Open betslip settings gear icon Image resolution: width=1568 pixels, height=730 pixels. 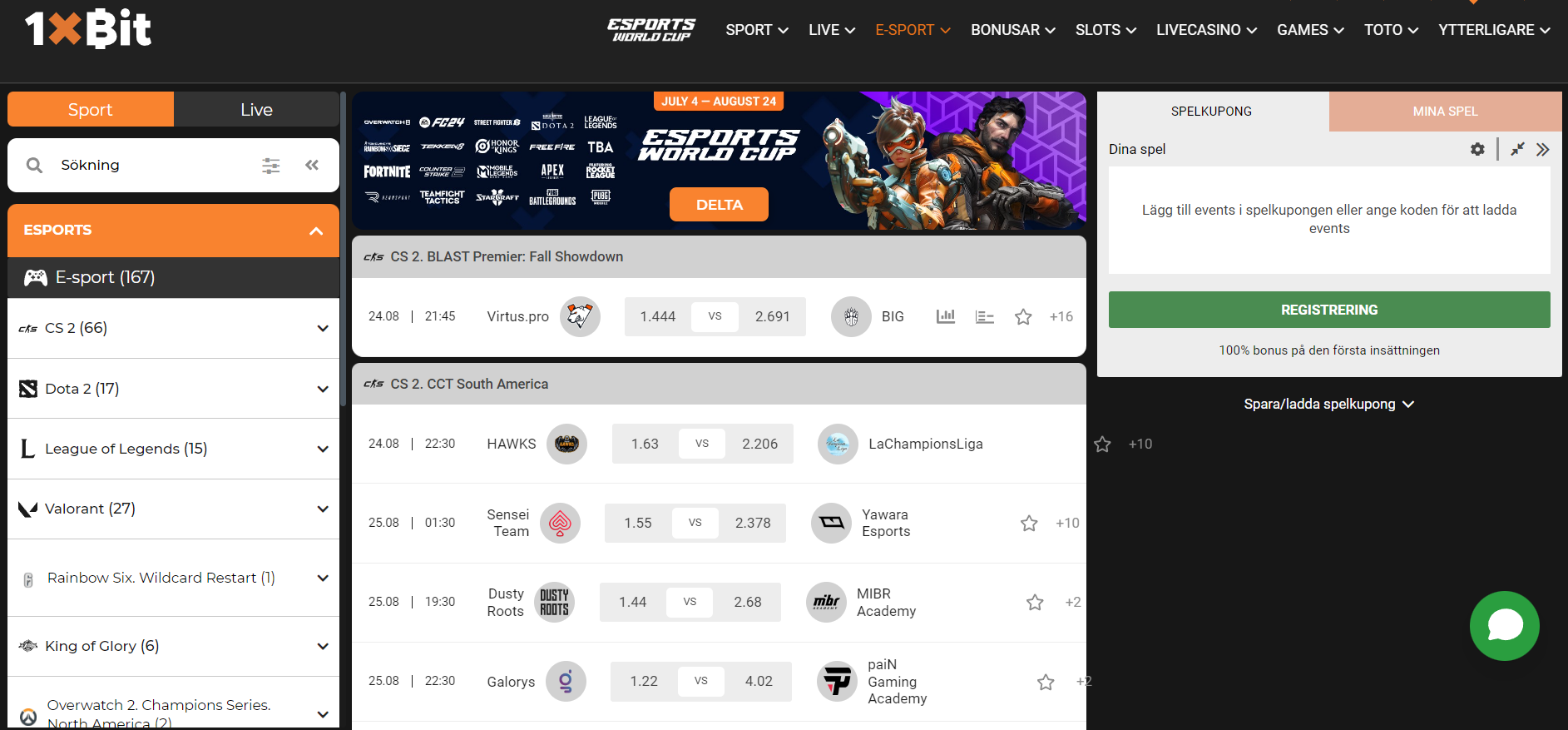tap(1477, 149)
